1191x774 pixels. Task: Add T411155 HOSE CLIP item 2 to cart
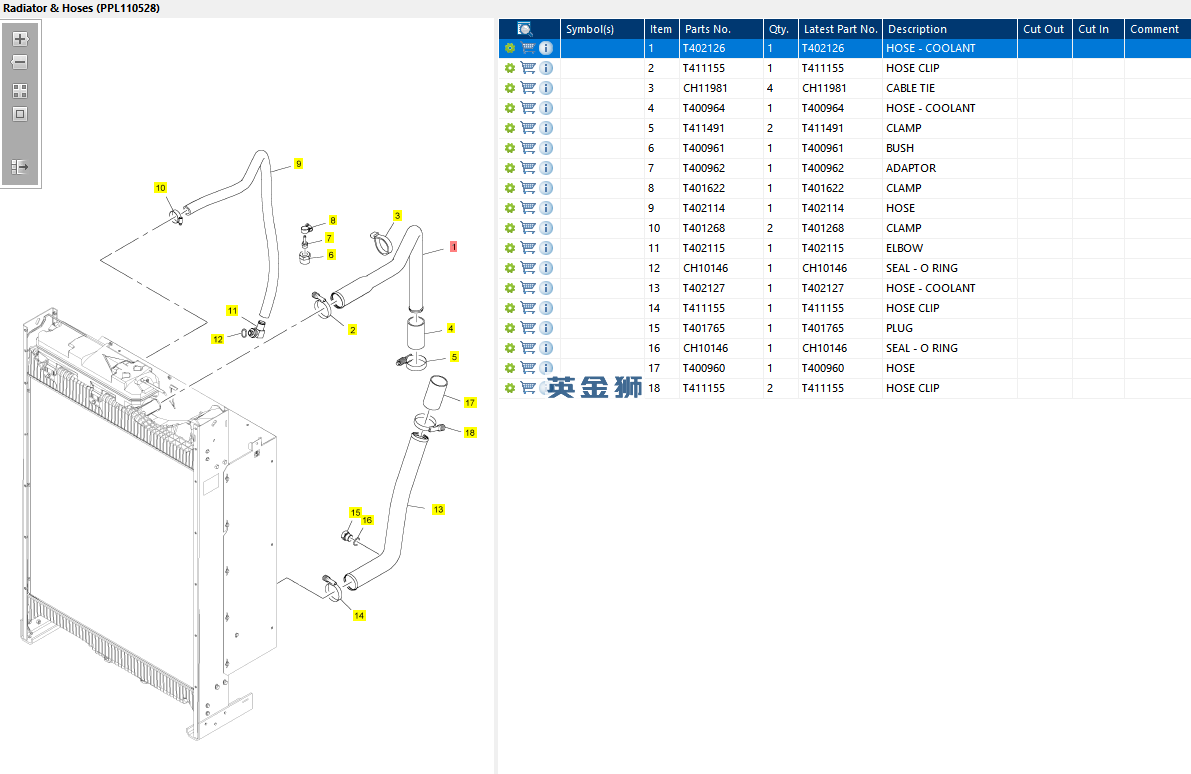[x=528, y=68]
